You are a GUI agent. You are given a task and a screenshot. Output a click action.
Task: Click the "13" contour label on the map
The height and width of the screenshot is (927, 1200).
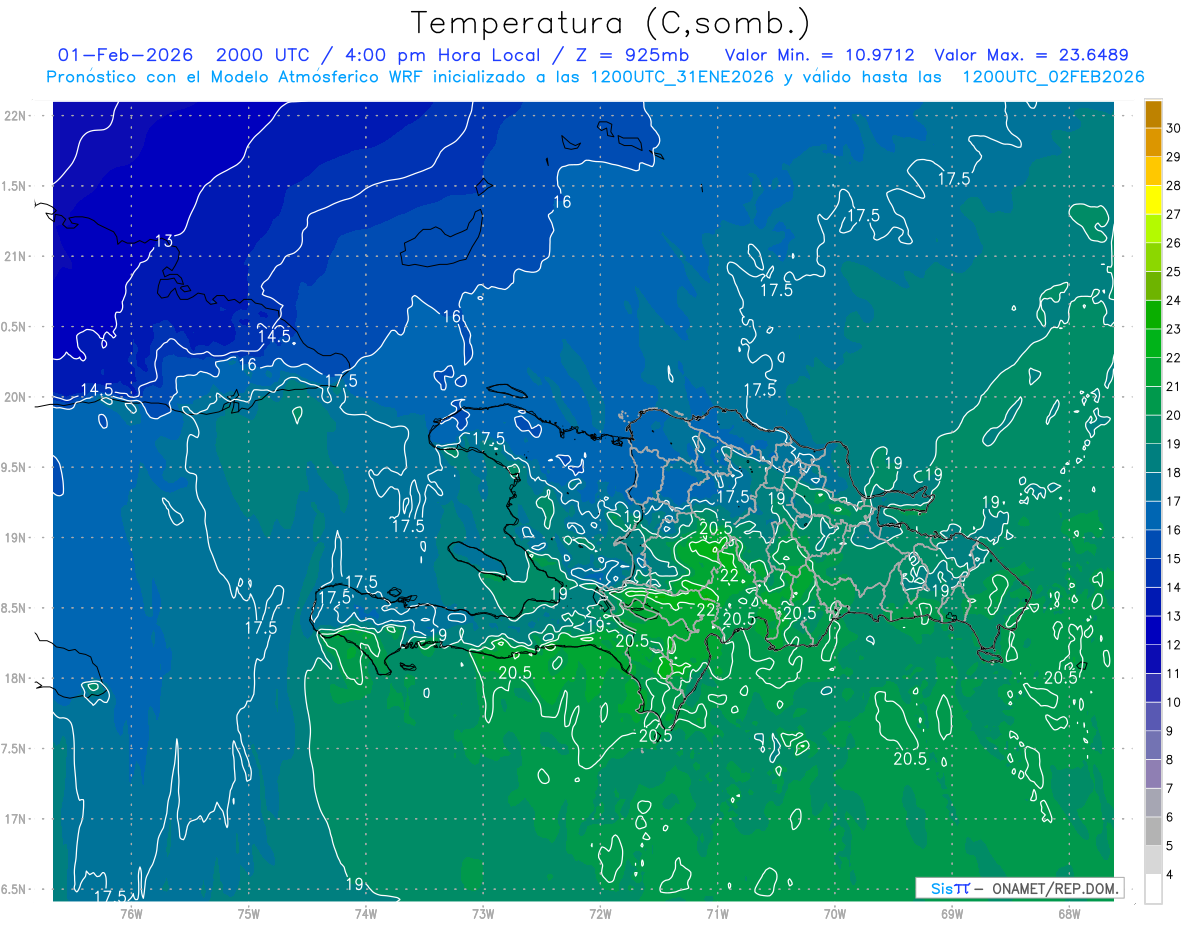pos(164,240)
